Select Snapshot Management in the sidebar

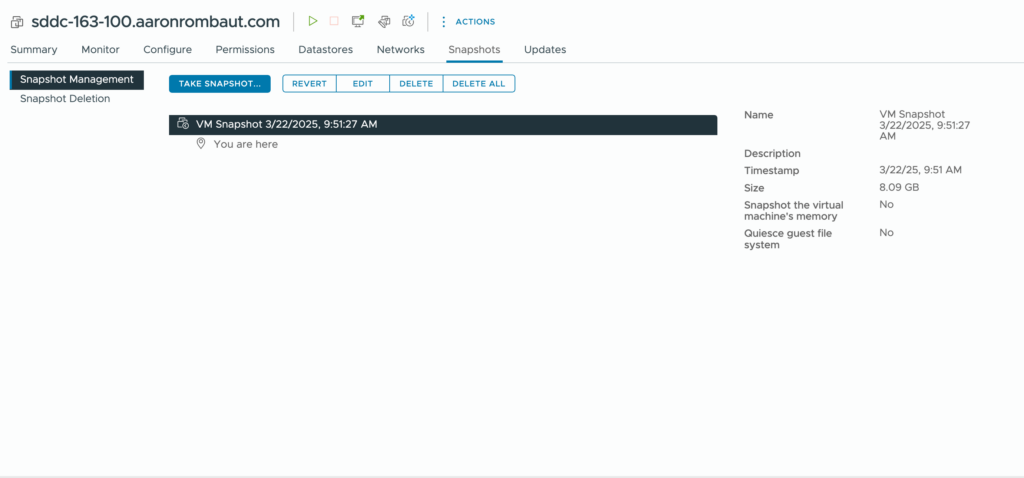pyautogui.click(x=76, y=80)
